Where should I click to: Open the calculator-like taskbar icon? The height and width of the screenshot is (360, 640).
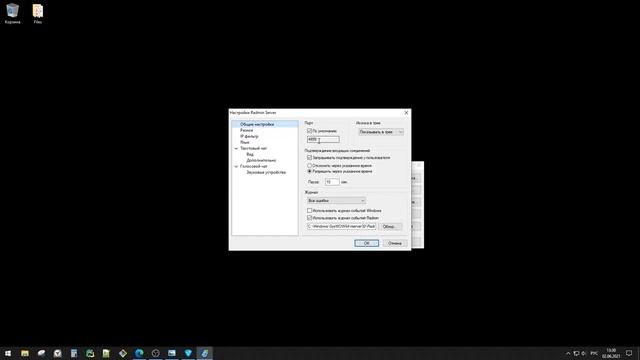point(74,353)
